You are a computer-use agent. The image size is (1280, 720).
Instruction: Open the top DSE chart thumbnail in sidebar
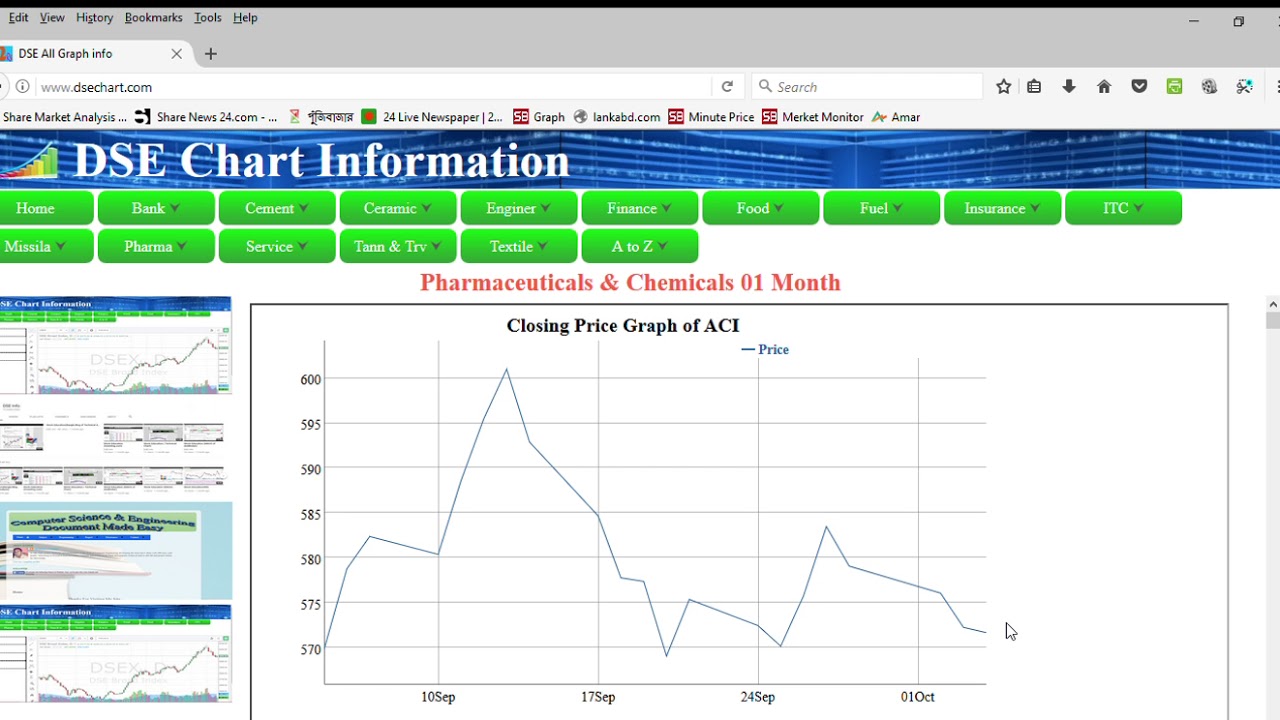pos(116,345)
